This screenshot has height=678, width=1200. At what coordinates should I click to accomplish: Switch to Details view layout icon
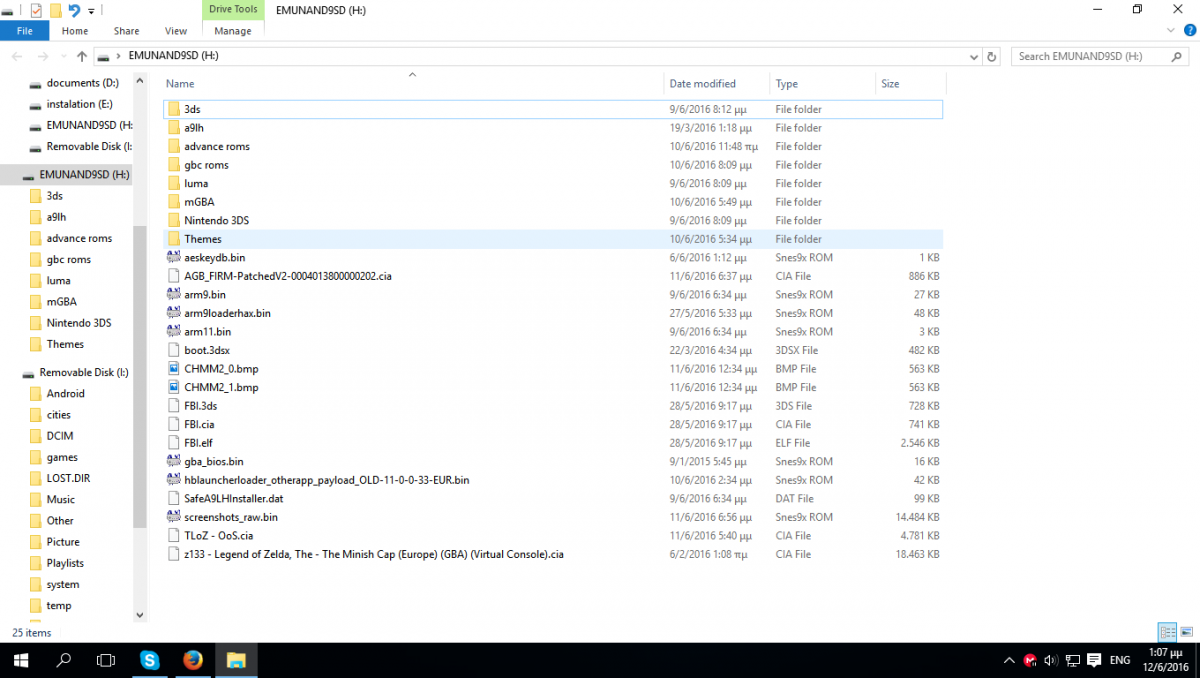coord(1167,632)
